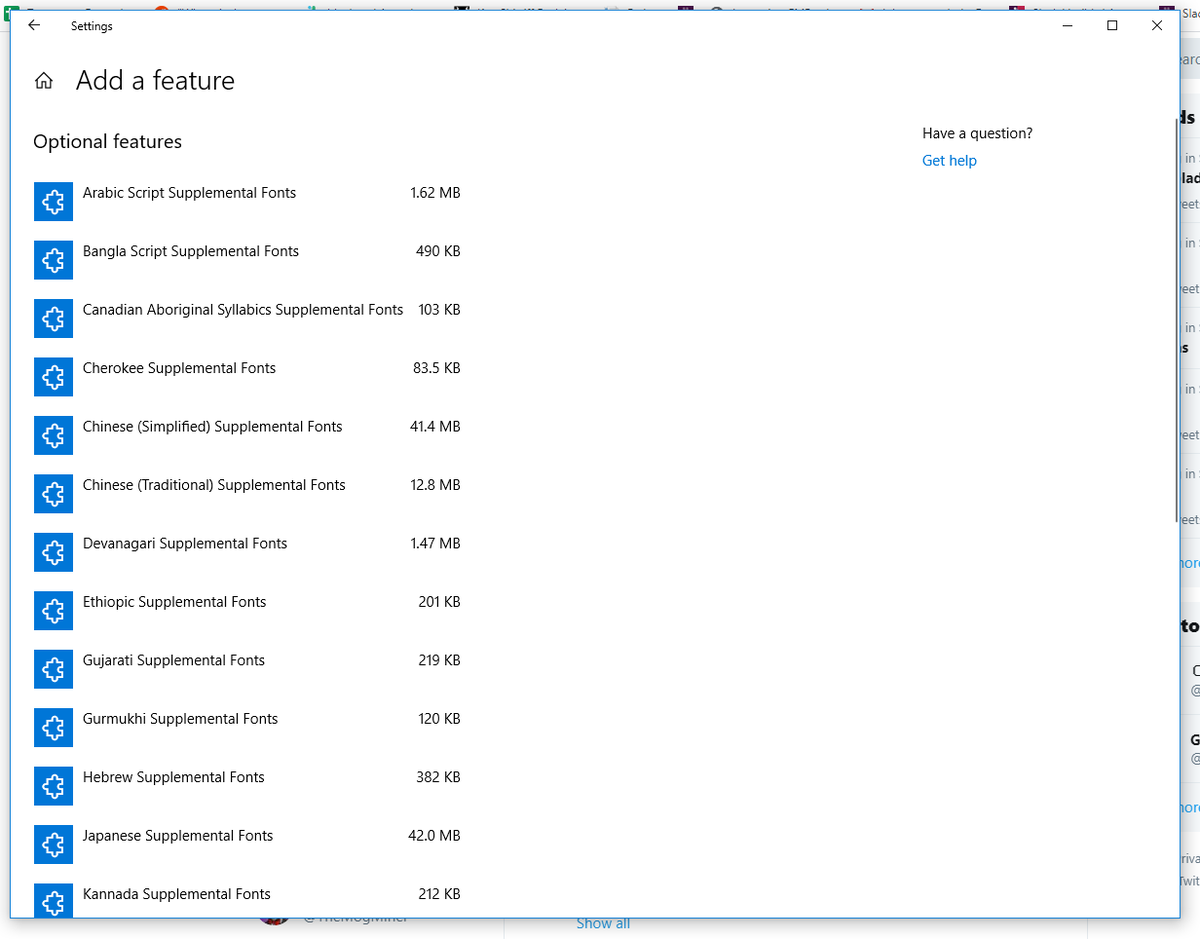Click the 120 KB size value

[439, 719]
